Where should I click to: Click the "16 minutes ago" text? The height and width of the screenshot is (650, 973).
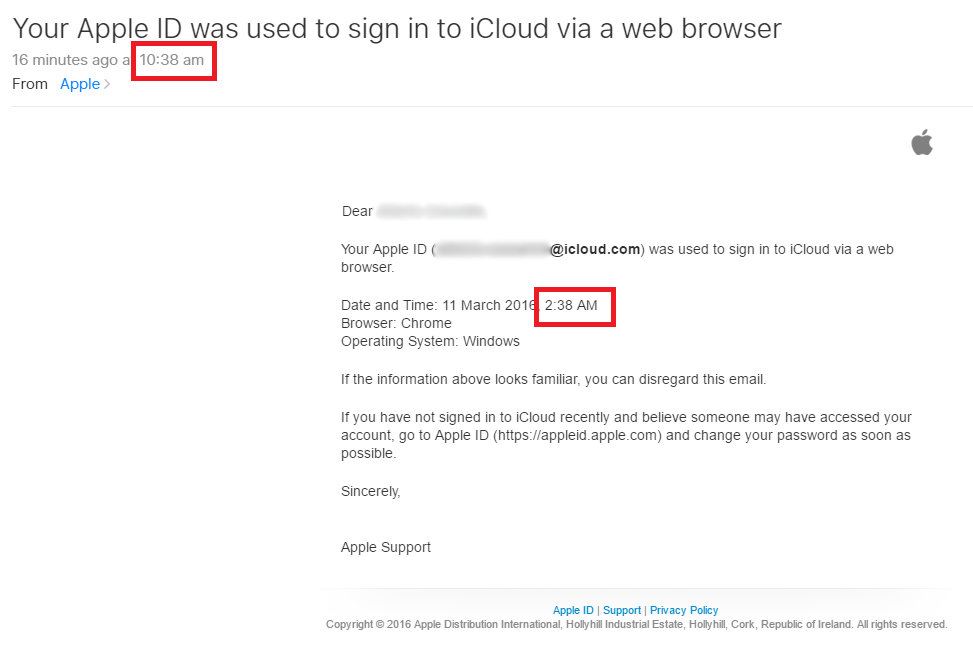[65, 60]
